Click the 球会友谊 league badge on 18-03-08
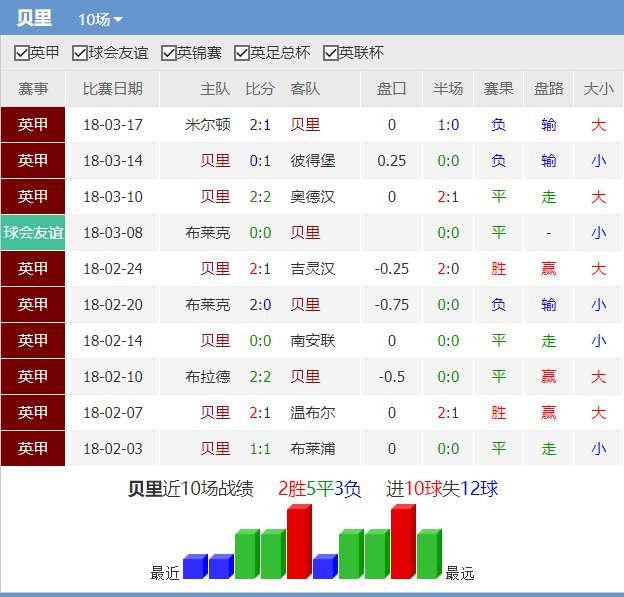This screenshot has height=597, width=624. [33, 233]
